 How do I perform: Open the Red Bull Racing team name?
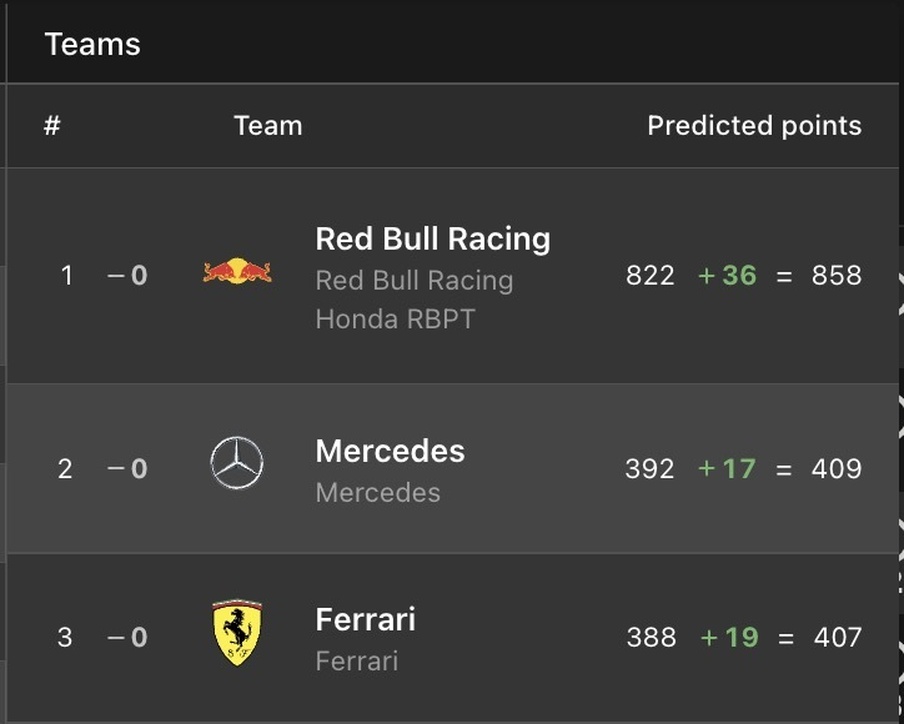coord(432,239)
